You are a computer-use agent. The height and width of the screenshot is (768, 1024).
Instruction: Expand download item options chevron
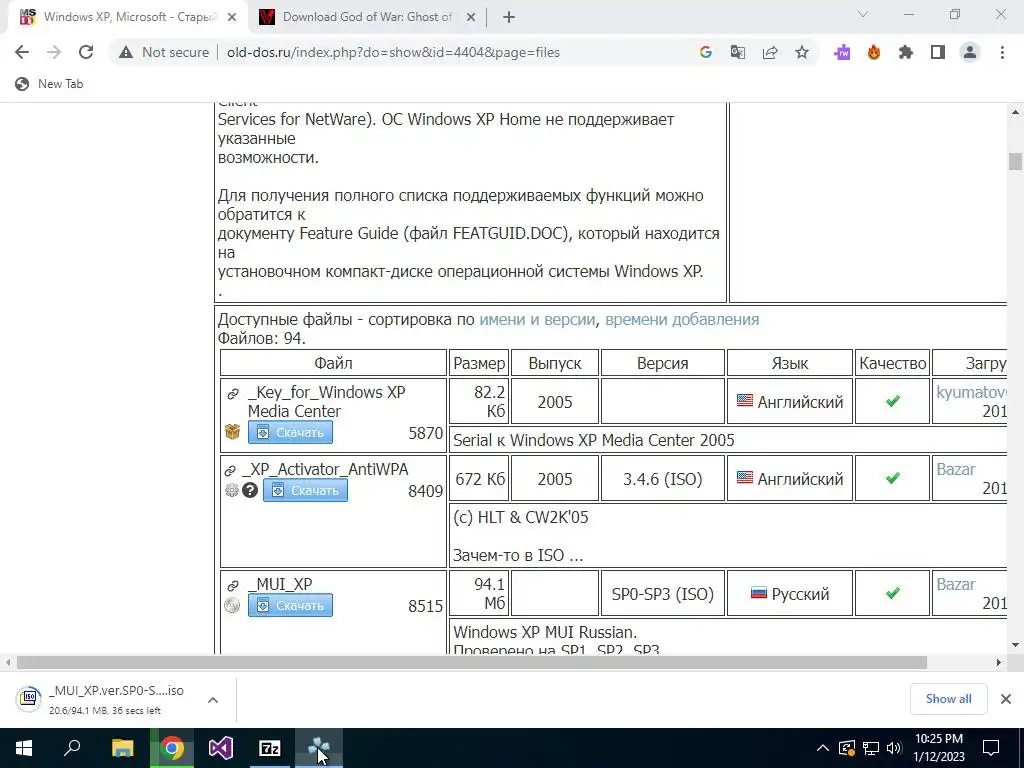click(x=213, y=700)
